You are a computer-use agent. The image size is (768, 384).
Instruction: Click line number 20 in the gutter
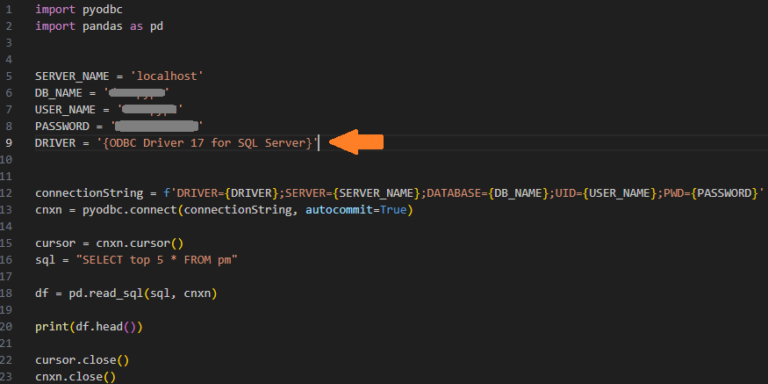click(6, 326)
